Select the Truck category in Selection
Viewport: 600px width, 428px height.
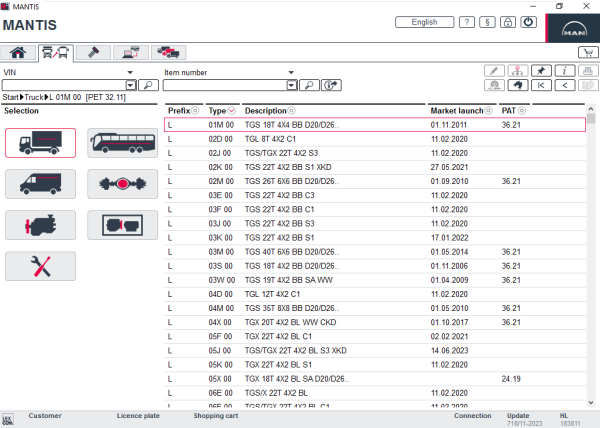41,143
